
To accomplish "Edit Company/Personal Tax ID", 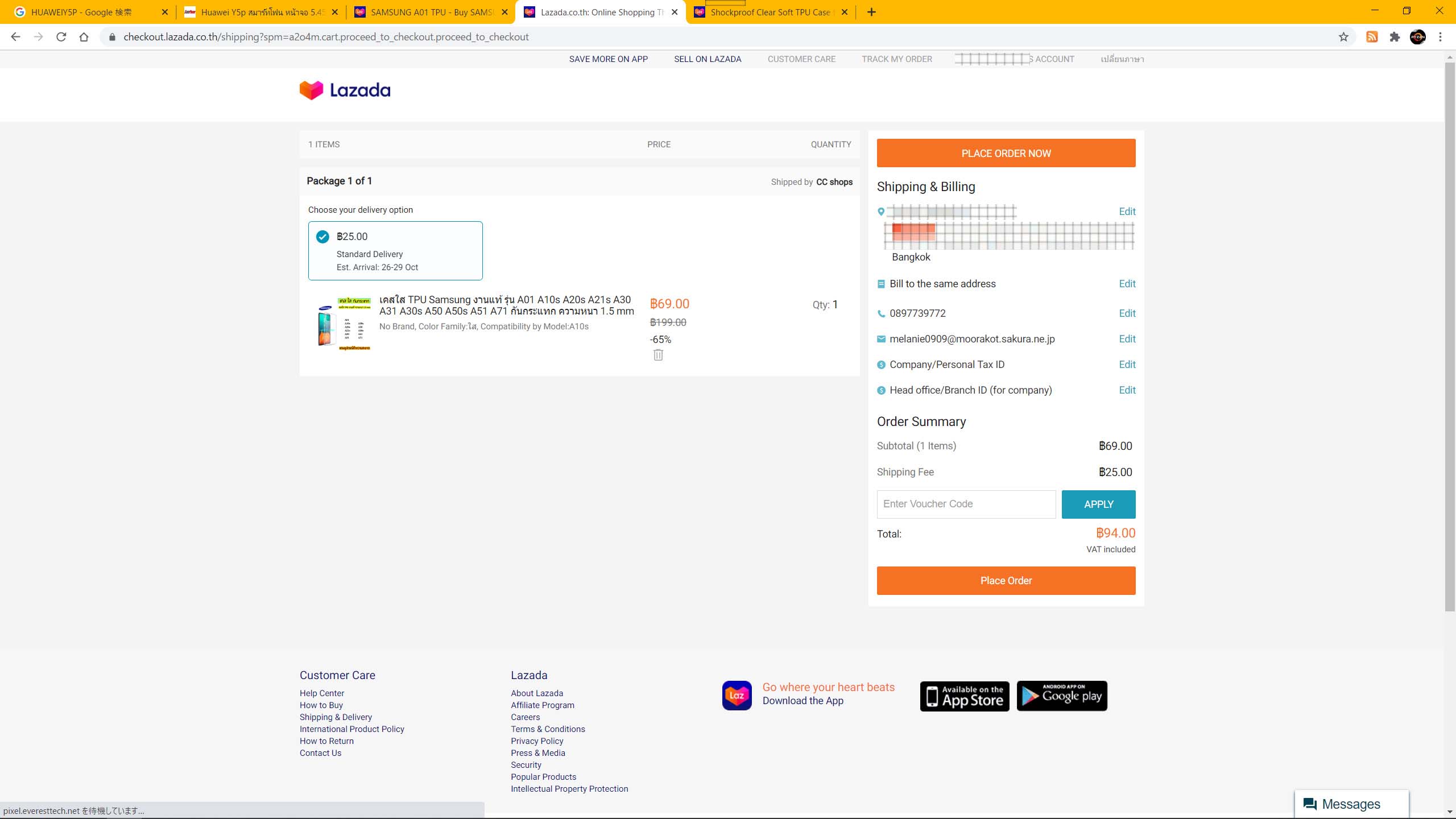I will click(x=1127, y=365).
